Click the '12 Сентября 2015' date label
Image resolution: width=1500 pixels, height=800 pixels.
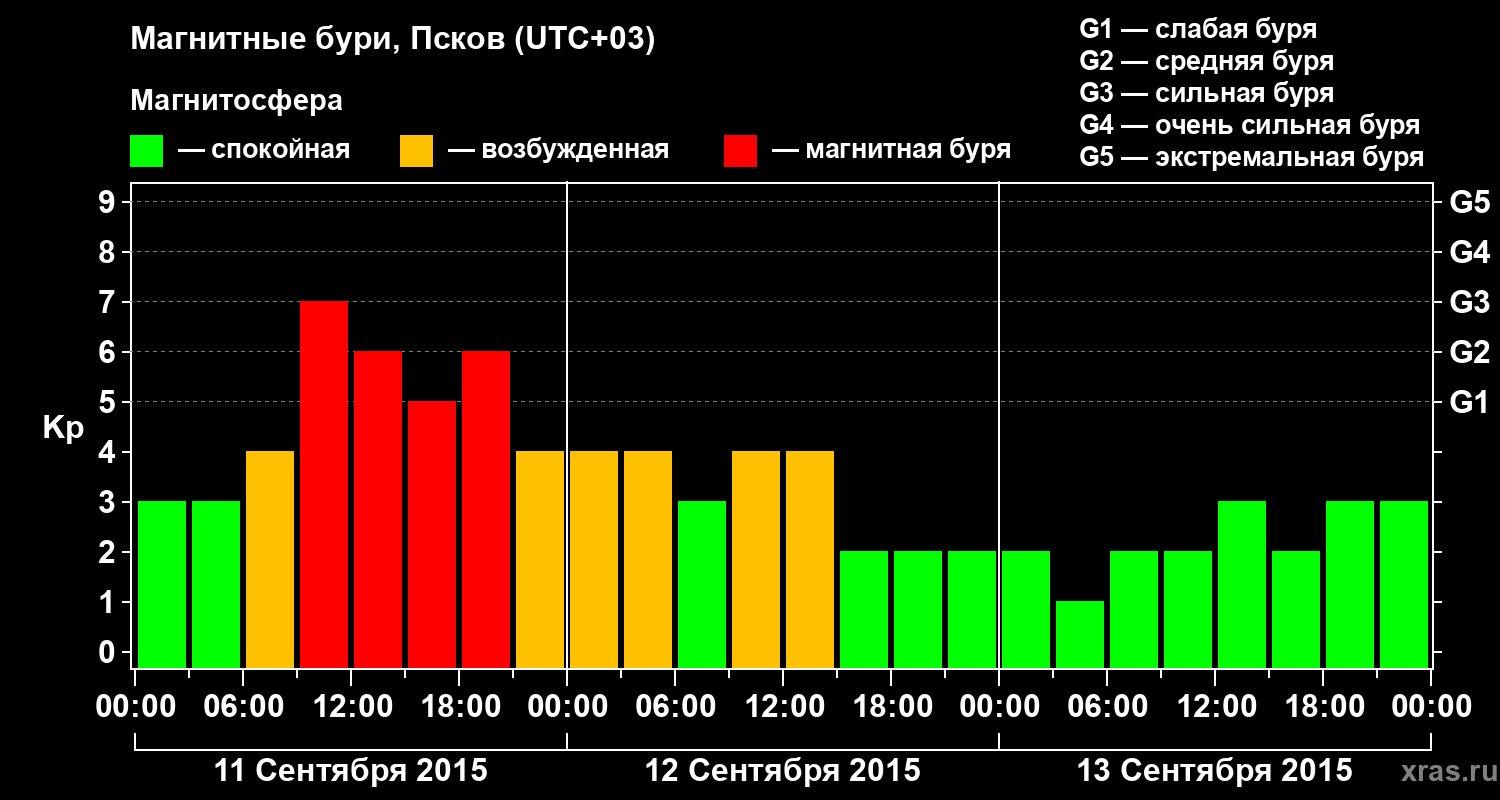(783, 771)
